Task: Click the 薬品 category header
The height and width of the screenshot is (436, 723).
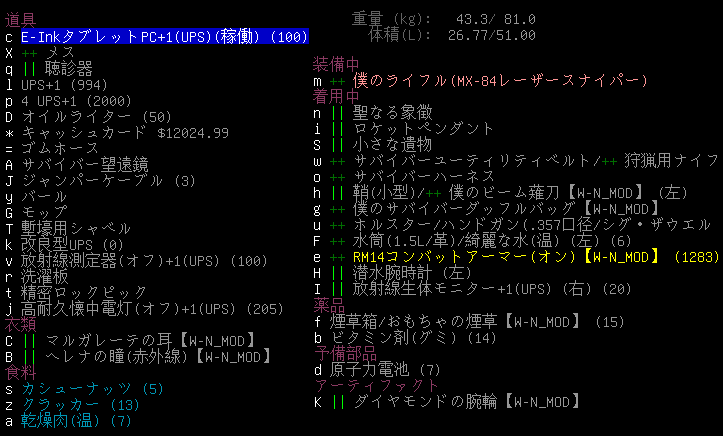Action: [328, 305]
